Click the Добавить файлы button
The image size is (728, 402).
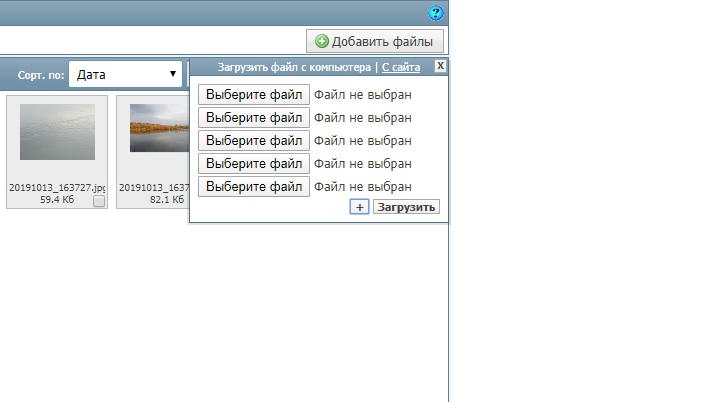coord(375,41)
